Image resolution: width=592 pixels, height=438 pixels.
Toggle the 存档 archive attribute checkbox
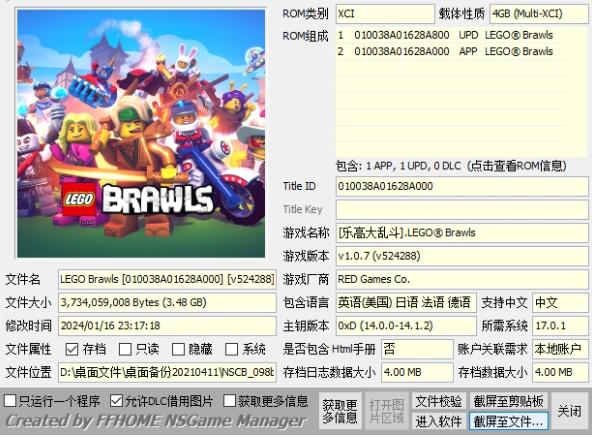coord(72,349)
